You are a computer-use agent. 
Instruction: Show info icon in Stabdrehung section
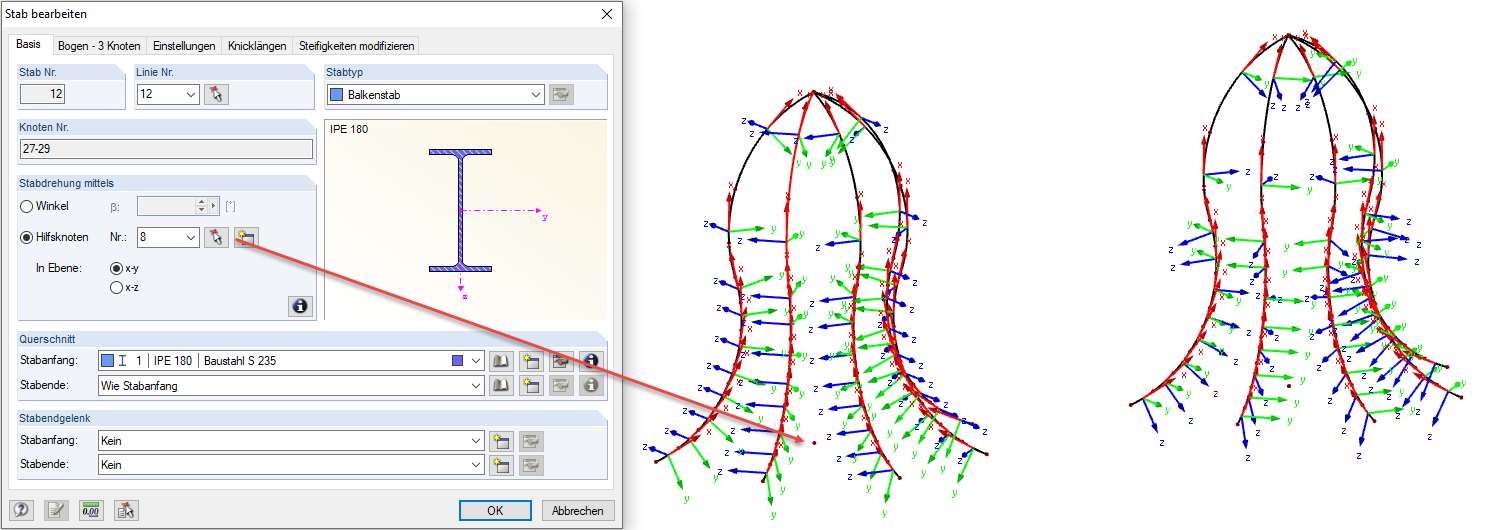click(x=300, y=307)
